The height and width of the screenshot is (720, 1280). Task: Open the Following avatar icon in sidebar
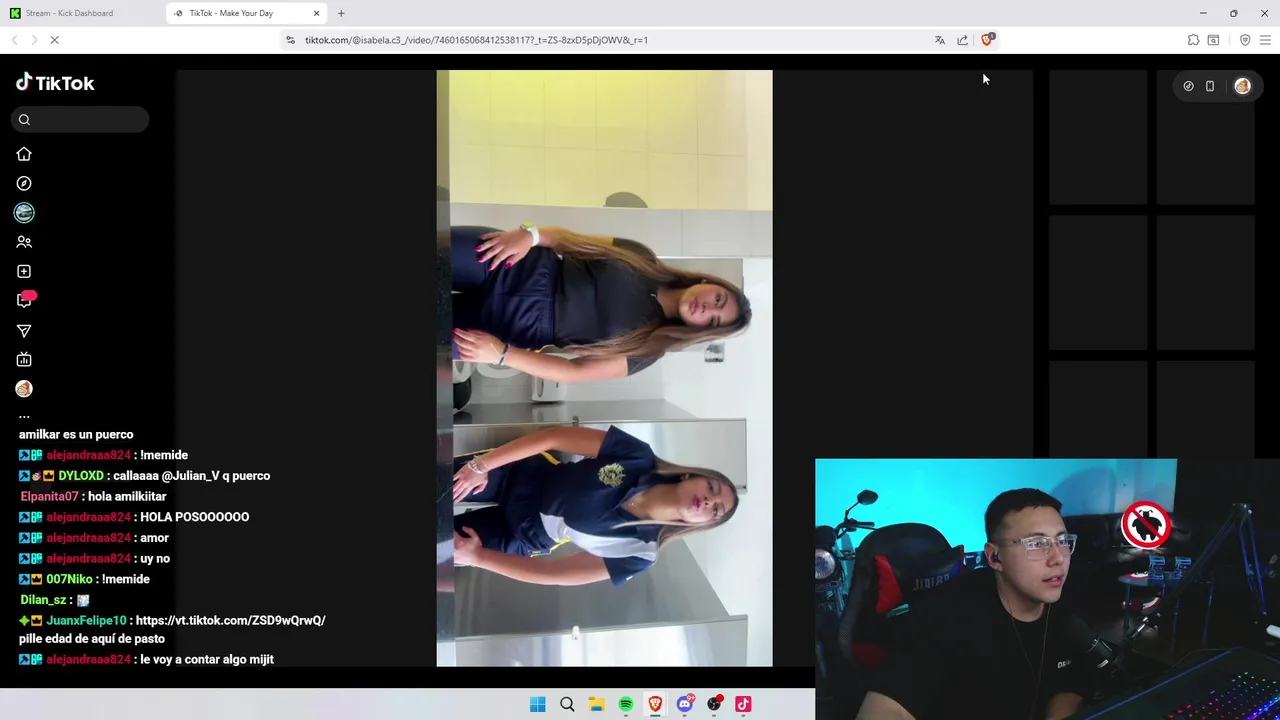click(x=24, y=213)
